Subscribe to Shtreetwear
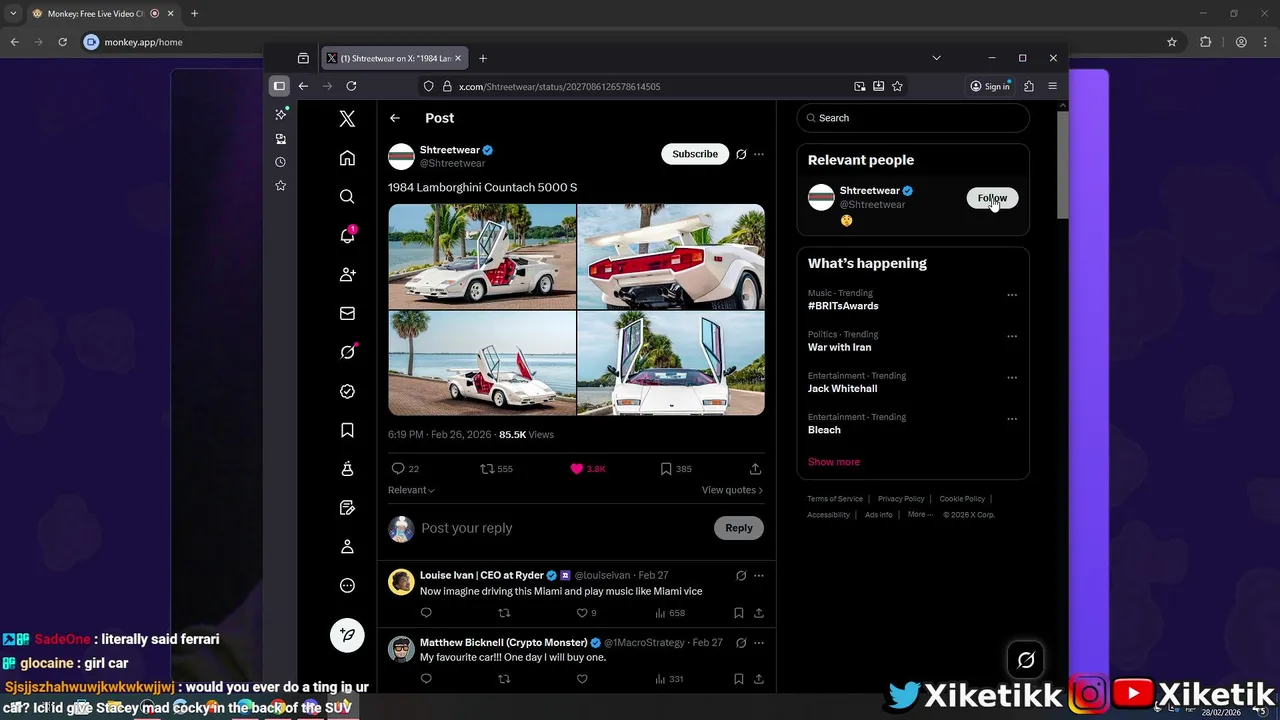Screen dimensions: 1280x720 (695, 154)
